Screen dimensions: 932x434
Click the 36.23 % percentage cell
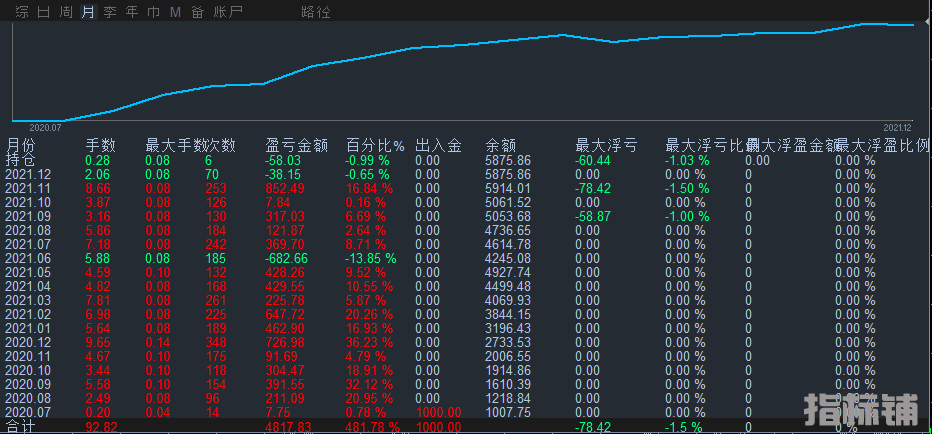coord(369,342)
